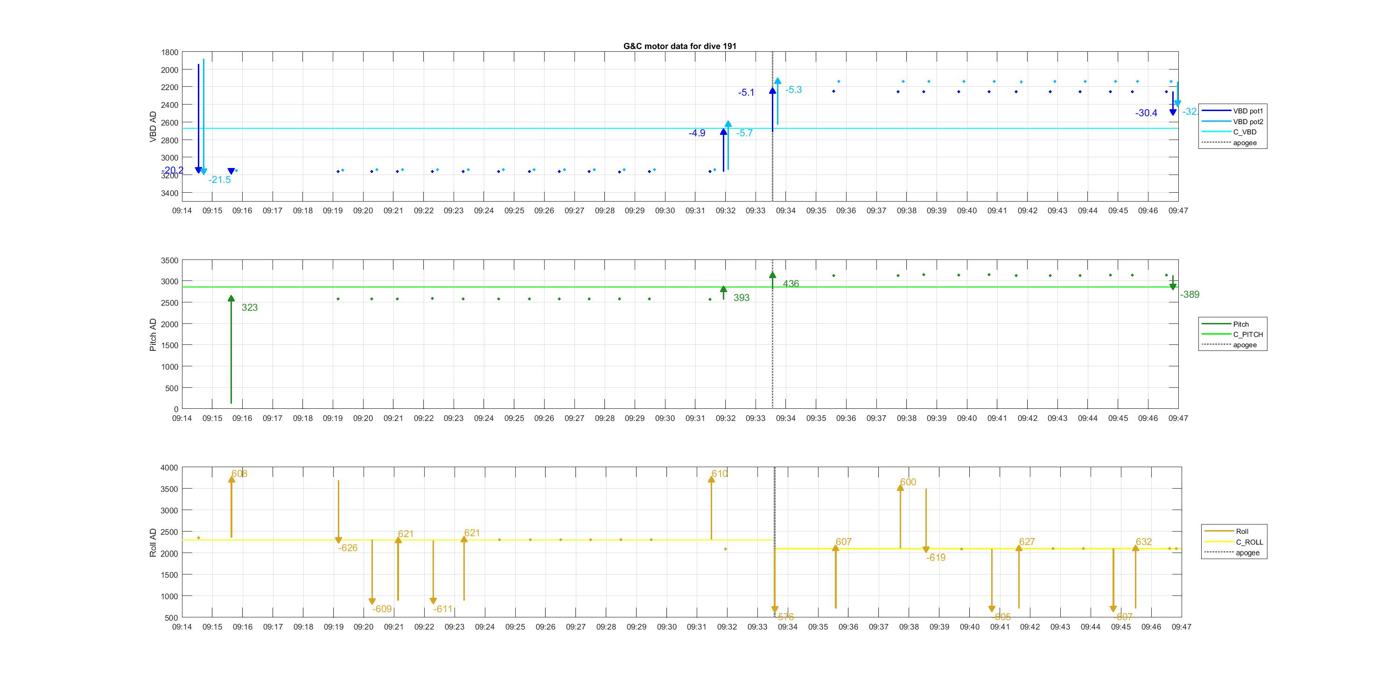1400x693 pixels.
Task: Click the 610 roll annotation
Action: [x=720, y=474]
